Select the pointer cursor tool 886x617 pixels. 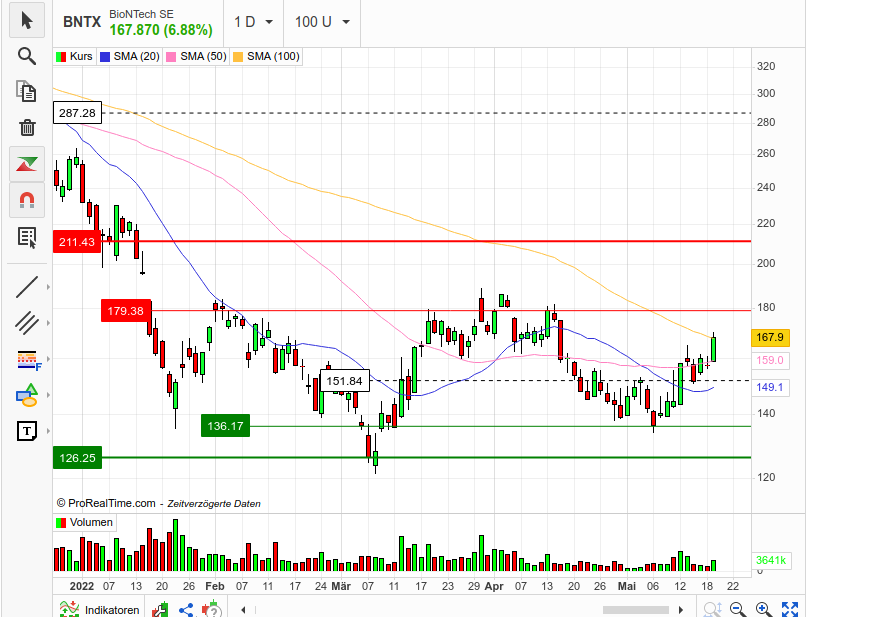(27, 21)
